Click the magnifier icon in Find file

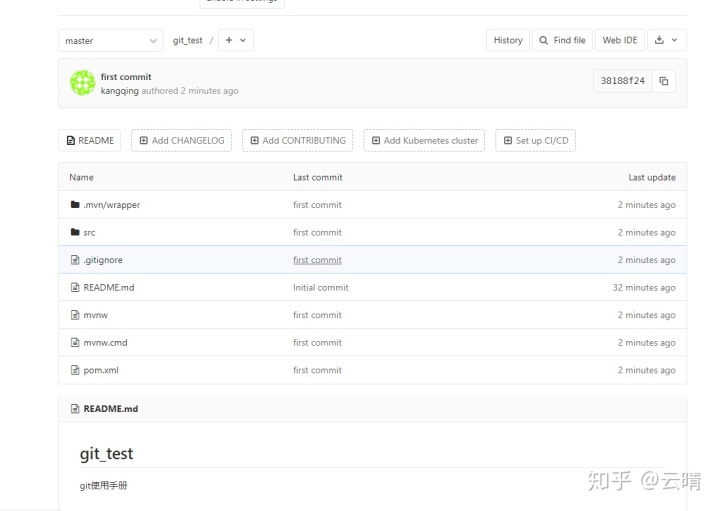[544, 40]
